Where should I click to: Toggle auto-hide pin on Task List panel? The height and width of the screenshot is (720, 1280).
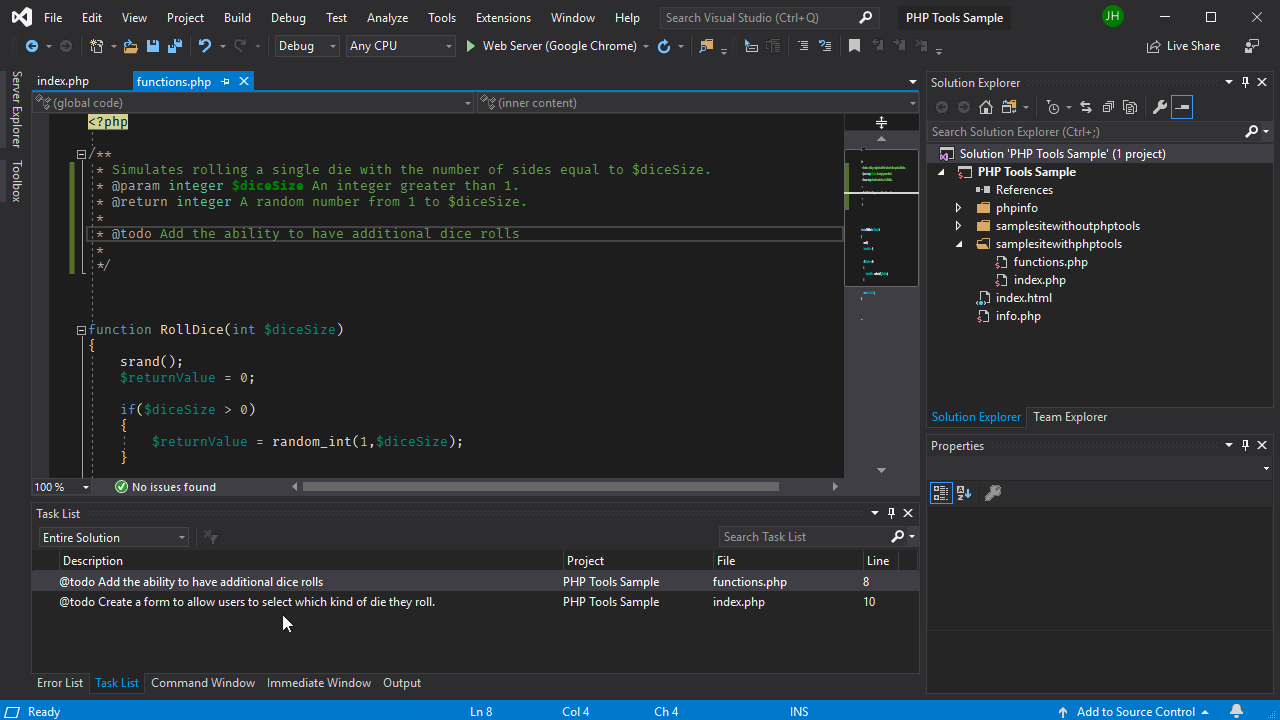pyautogui.click(x=891, y=513)
